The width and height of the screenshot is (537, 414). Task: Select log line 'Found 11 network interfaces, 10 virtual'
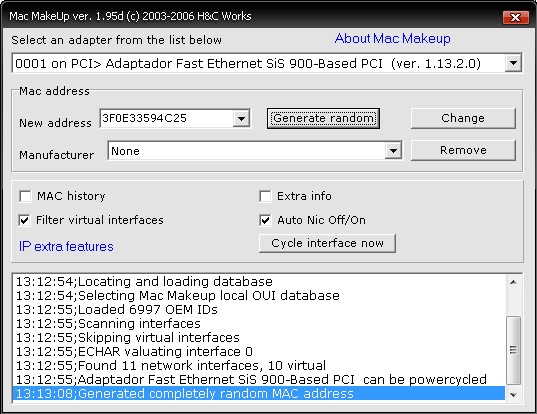click(x=259, y=366)
